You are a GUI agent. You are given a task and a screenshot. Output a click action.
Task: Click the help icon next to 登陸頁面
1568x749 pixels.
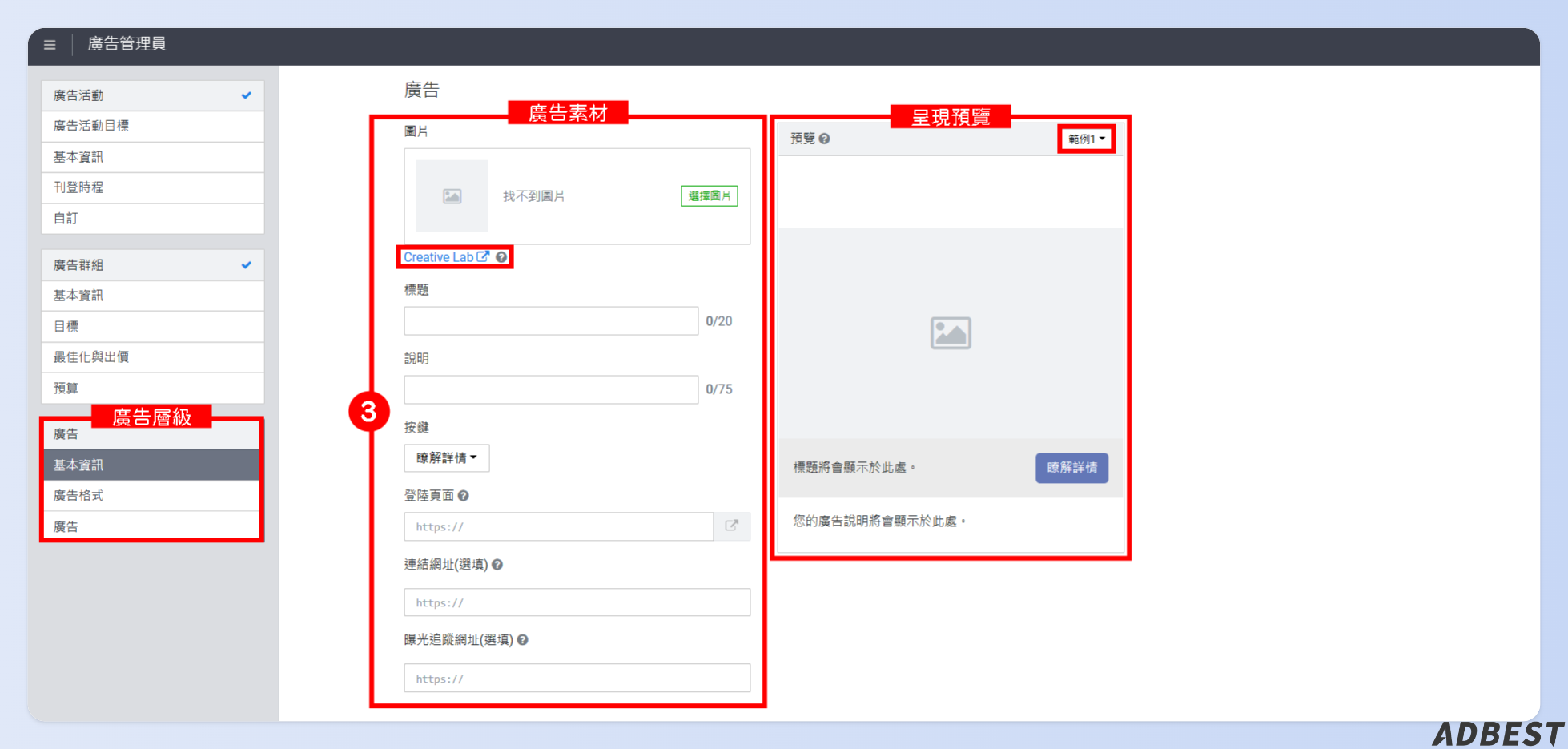464,496
